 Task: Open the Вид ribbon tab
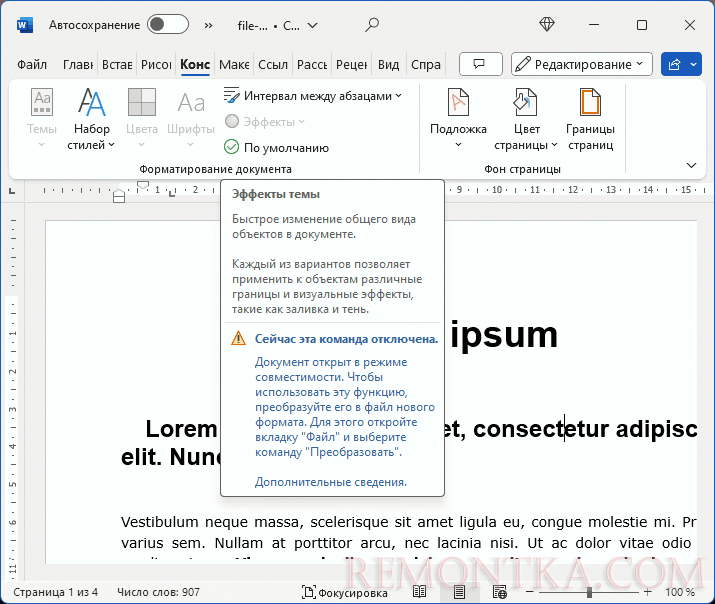pyautogui.click(x=389, y=65)
